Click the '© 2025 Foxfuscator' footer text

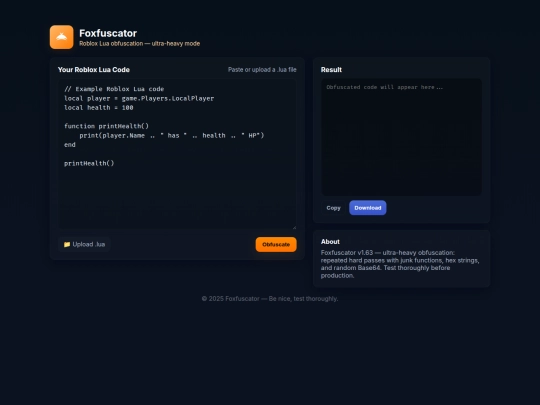click(x=270, y=299)
